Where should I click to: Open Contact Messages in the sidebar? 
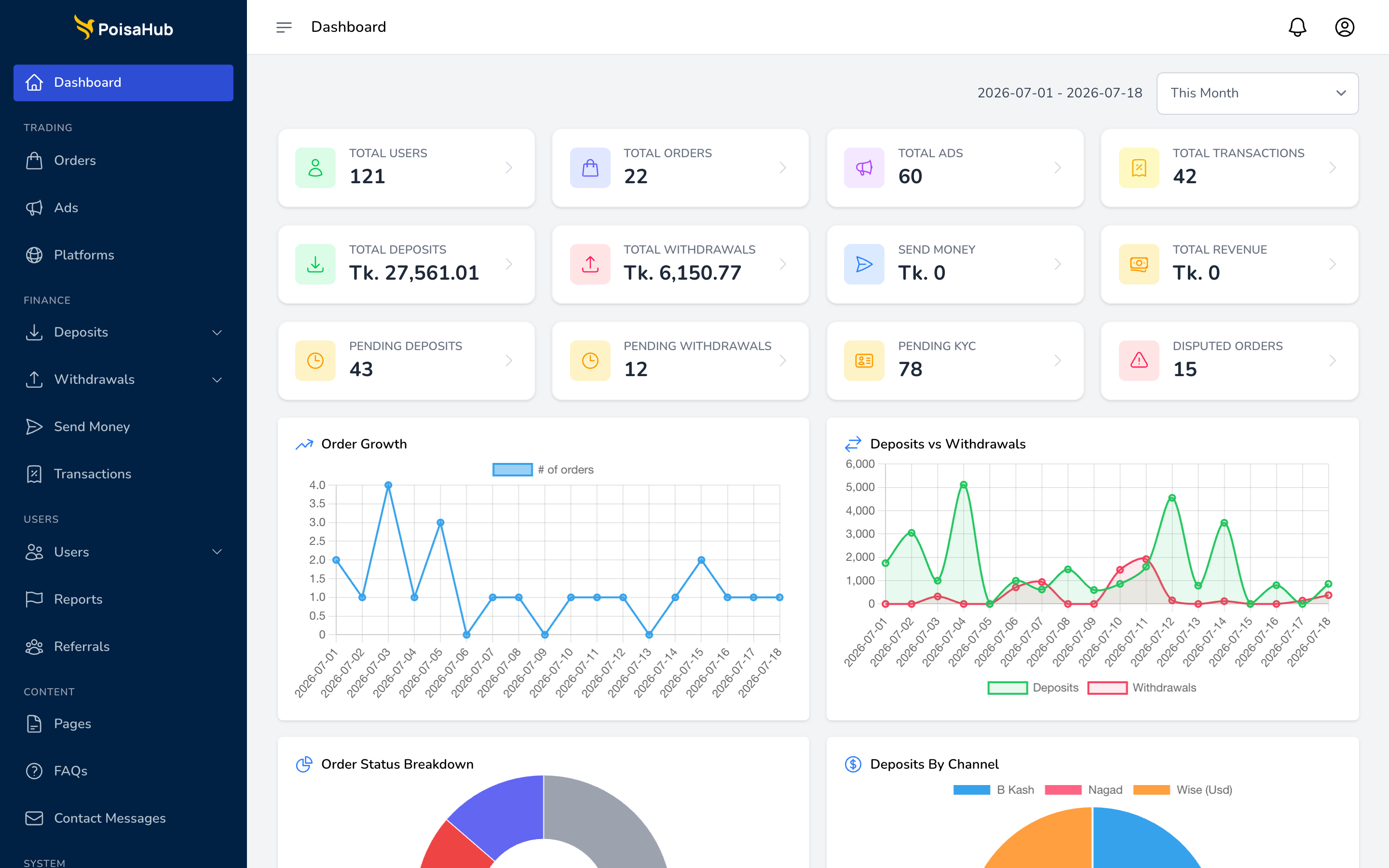[x=123, y=818]
